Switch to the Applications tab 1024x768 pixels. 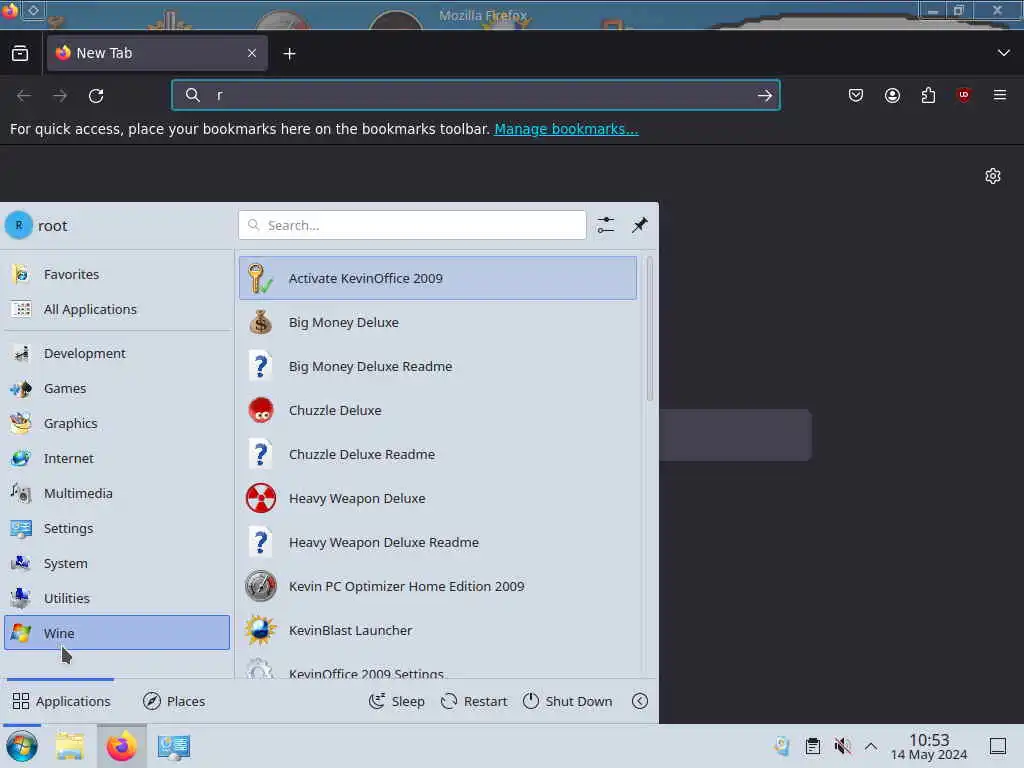point(61,701)
